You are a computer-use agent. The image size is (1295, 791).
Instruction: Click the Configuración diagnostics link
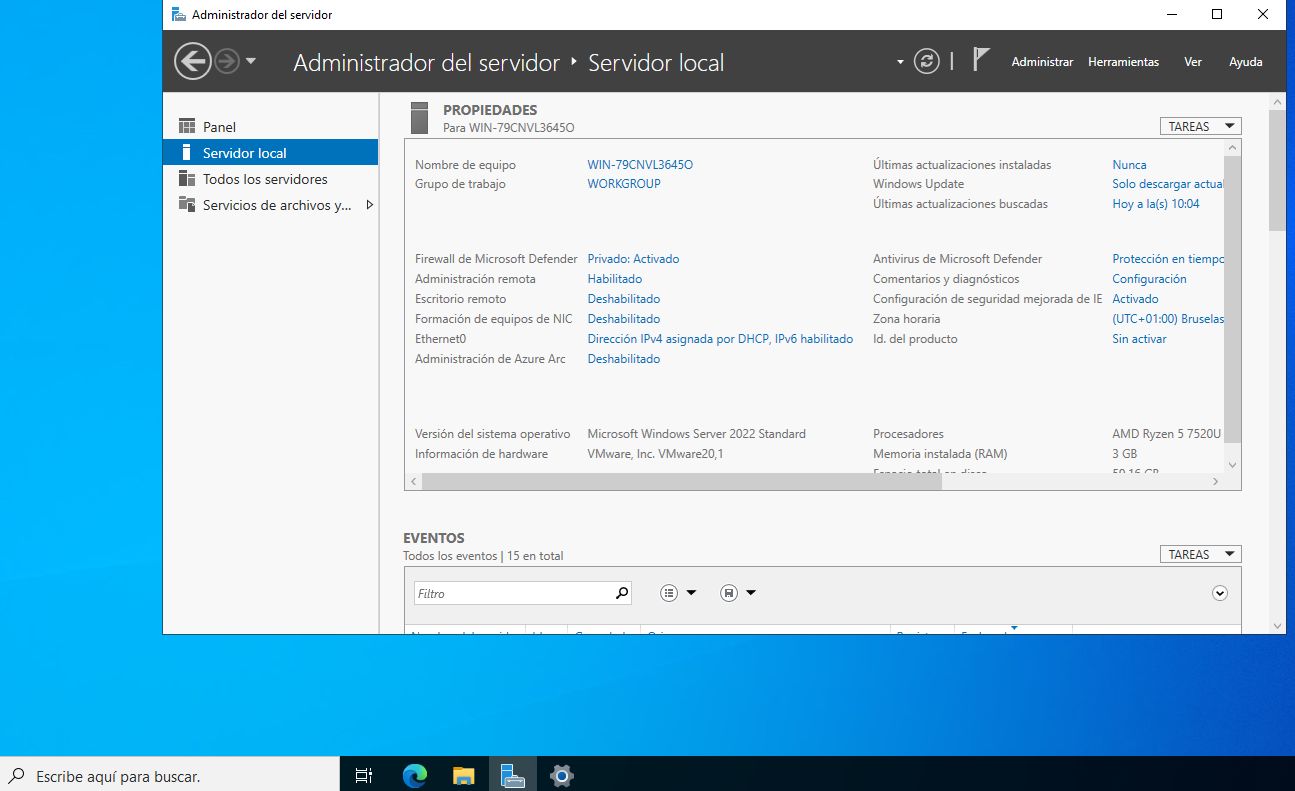pyautogui.click(x=1149, y=279)
